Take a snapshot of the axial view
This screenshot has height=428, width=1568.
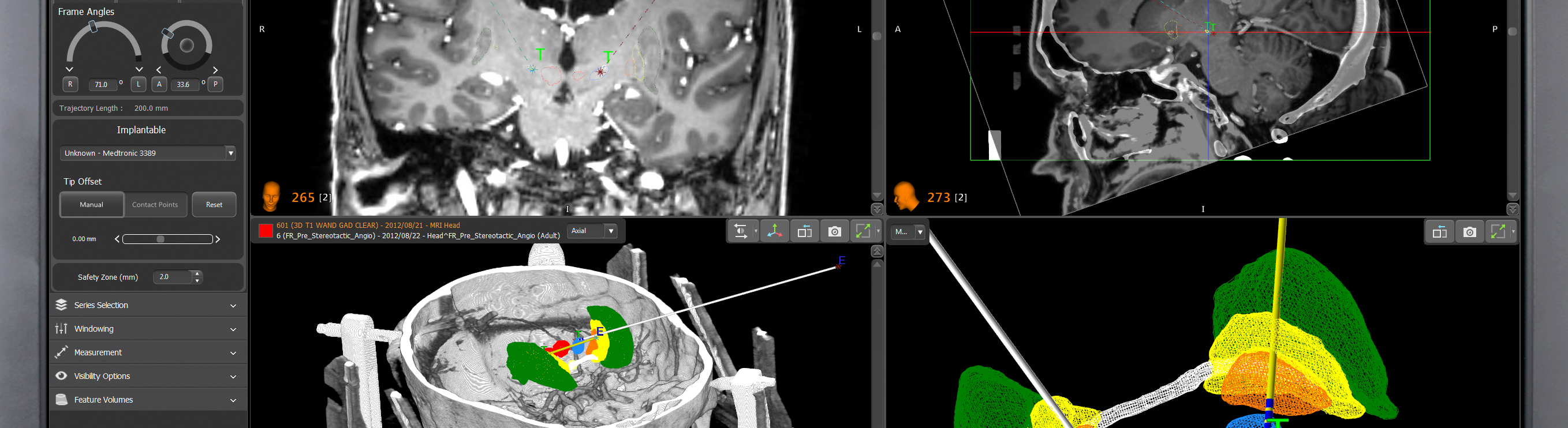[x=835, y=232]
